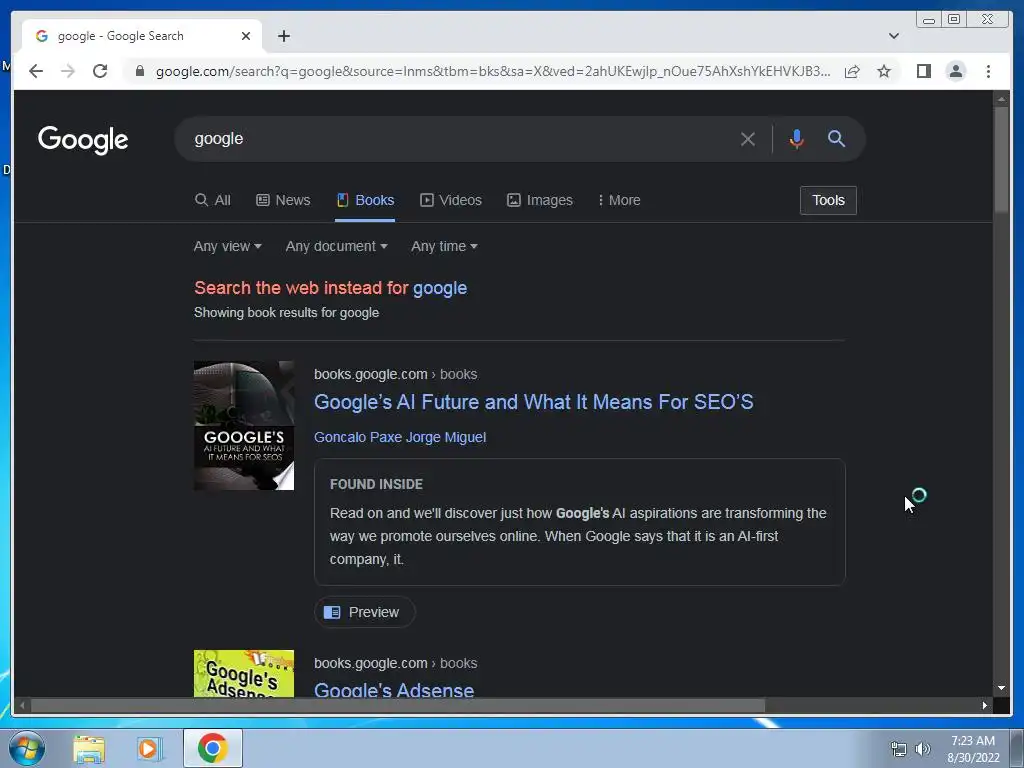
Task: Click the vertical scrollbar thumb
Action: point(1001,159)
